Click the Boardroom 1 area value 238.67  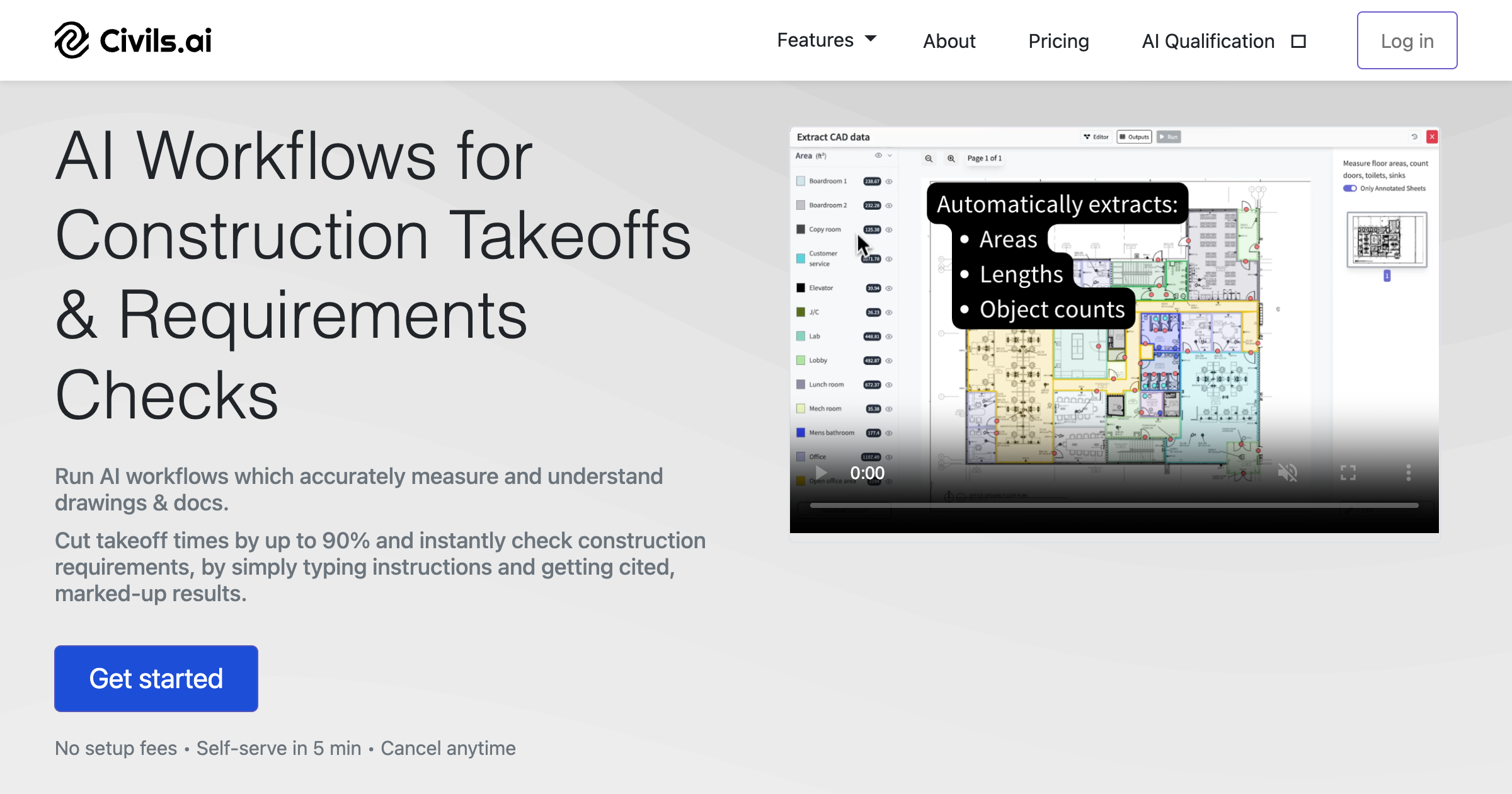(x=872, y=181)
